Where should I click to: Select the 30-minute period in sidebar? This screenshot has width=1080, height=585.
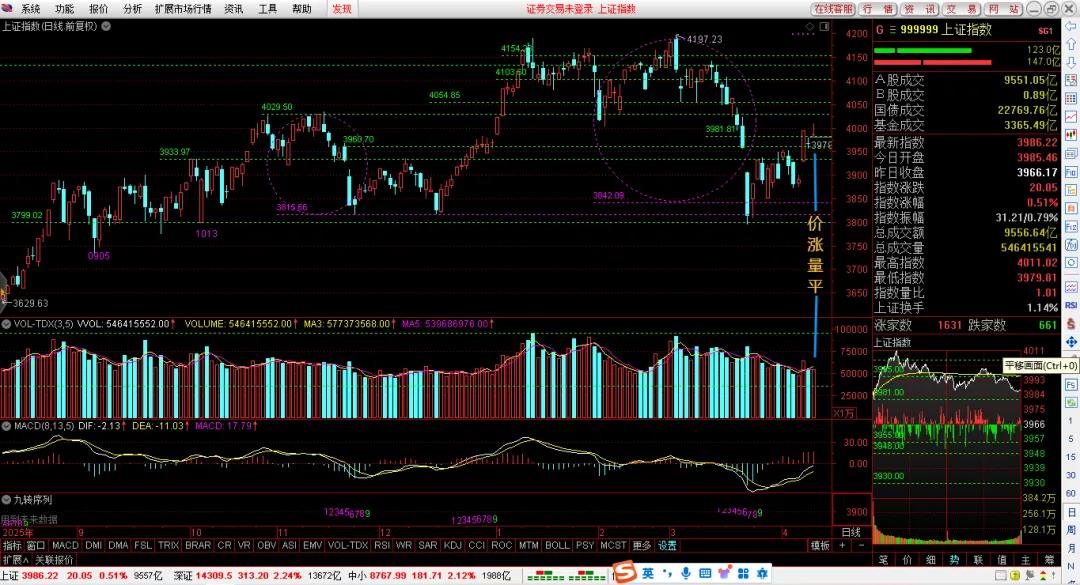1071,475
